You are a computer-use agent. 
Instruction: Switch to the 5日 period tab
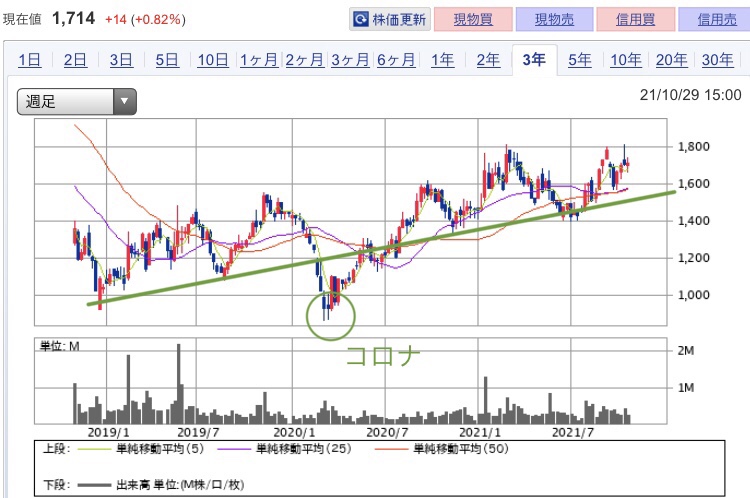coord(167,60)
